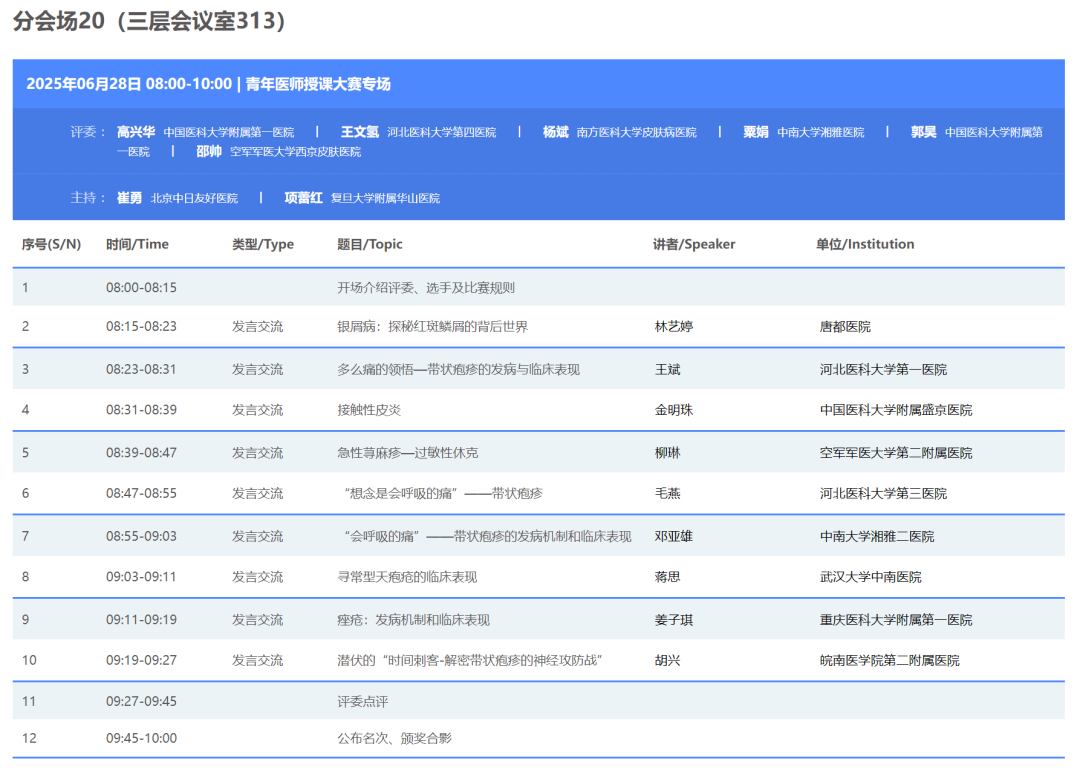Click topic 寻常型天疱疮的临床表现
The image size is (1080, 770).
point(411,577)
